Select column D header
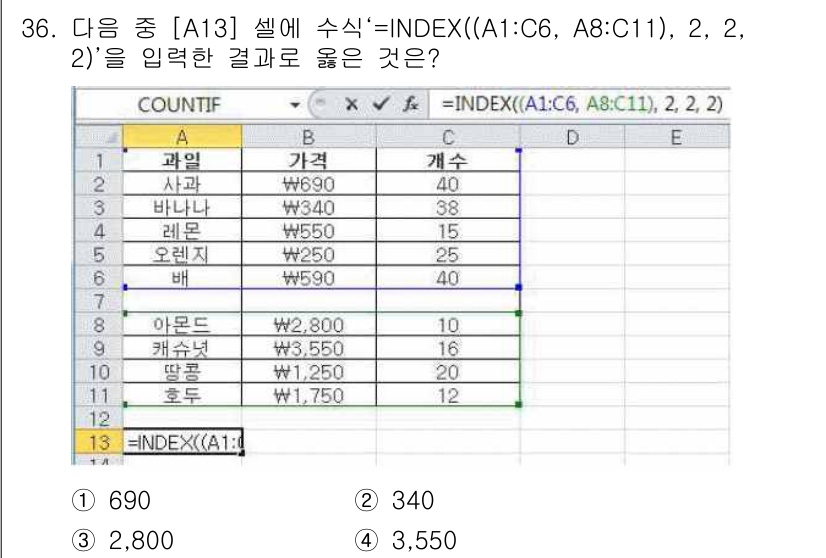This screenshot has width=826, height=558. pyautogui.click(x=572, y=137)
